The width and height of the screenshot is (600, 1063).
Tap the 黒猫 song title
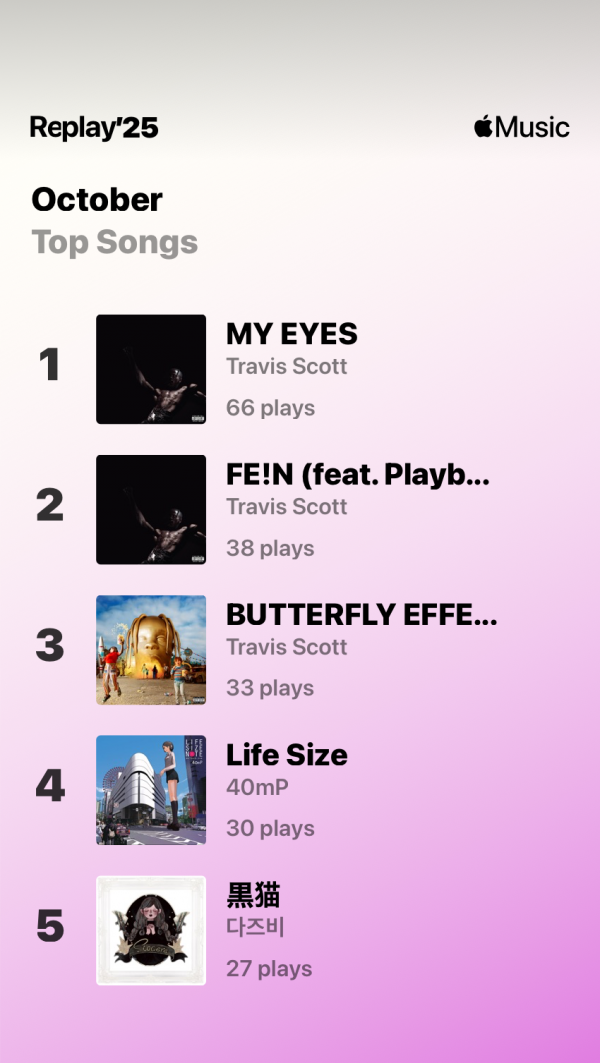(x=254, y=895)
